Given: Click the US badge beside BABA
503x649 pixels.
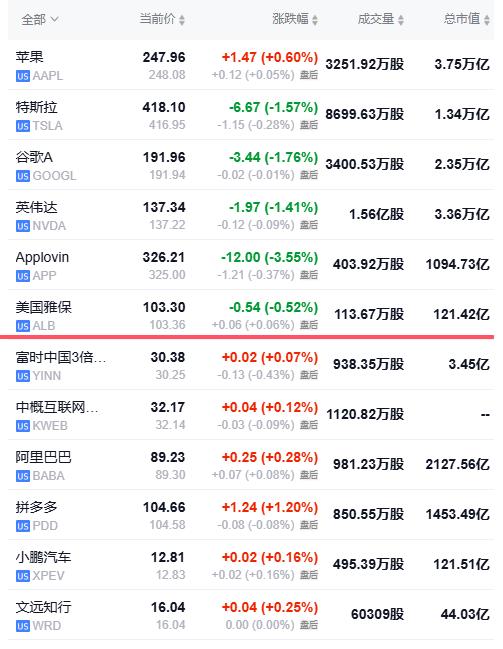Looking at the screenshot, I should tap(23, 476).
